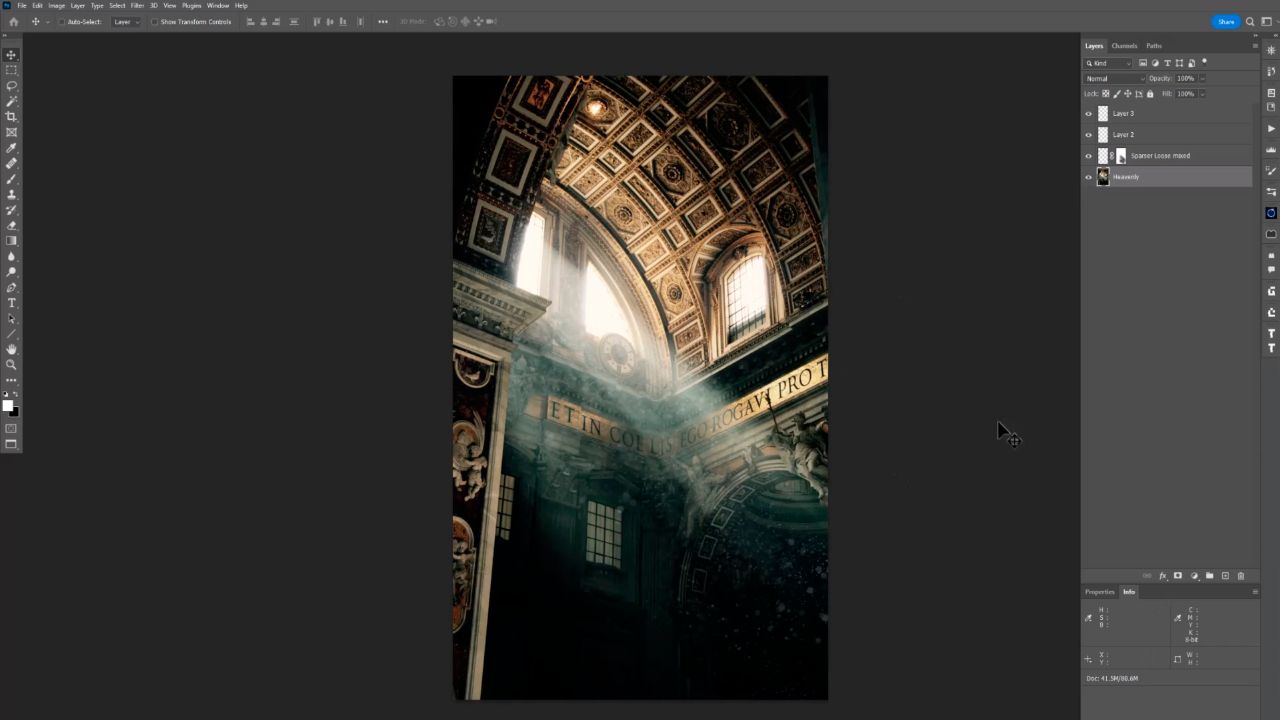This screenshot has height=720, width=1280.
Task: Add a layer mask
Action: click(x=1178, y=576)
